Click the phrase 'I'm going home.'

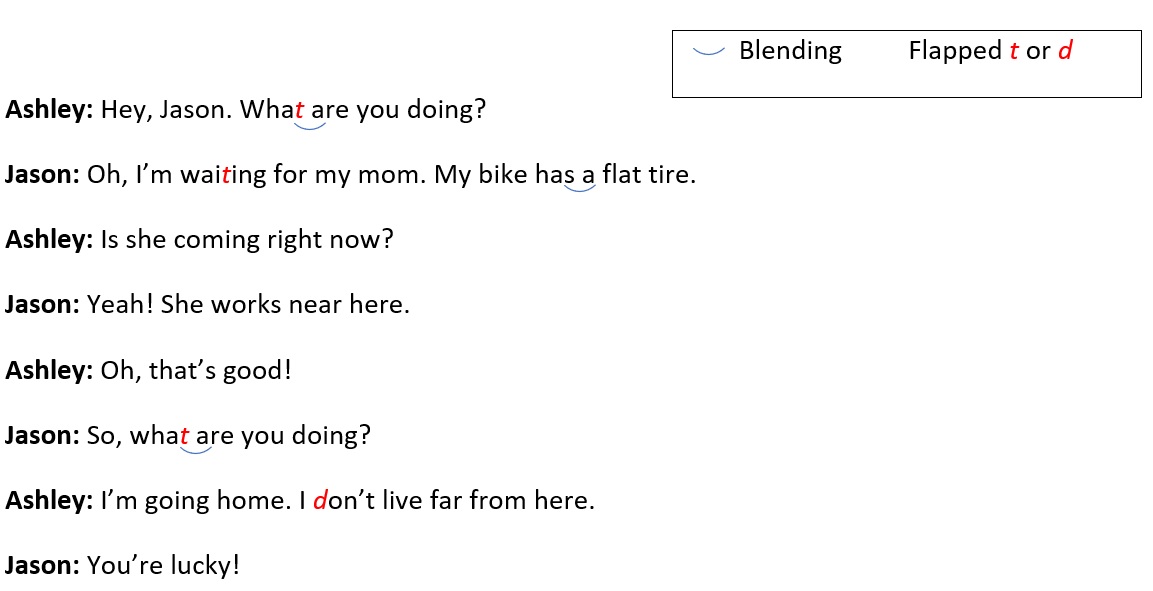click(x=196, y=501)
